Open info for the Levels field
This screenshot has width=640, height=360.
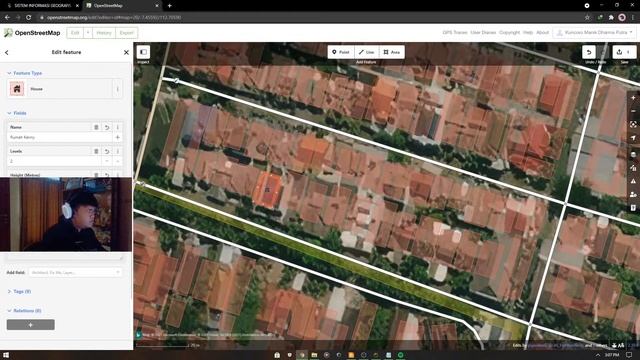click(118, 151)
